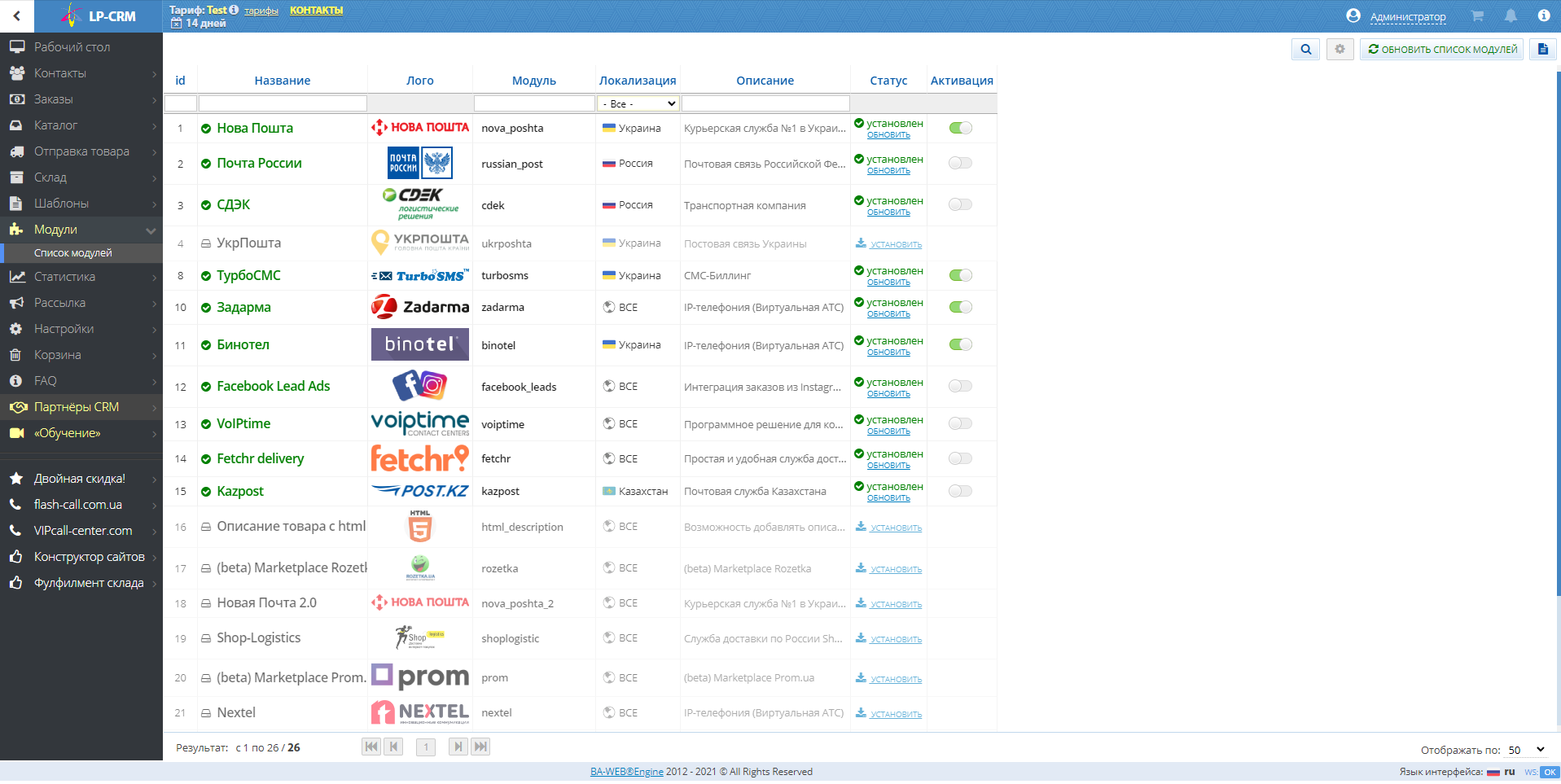Open the search magnifier tool

pos(1306,50)
